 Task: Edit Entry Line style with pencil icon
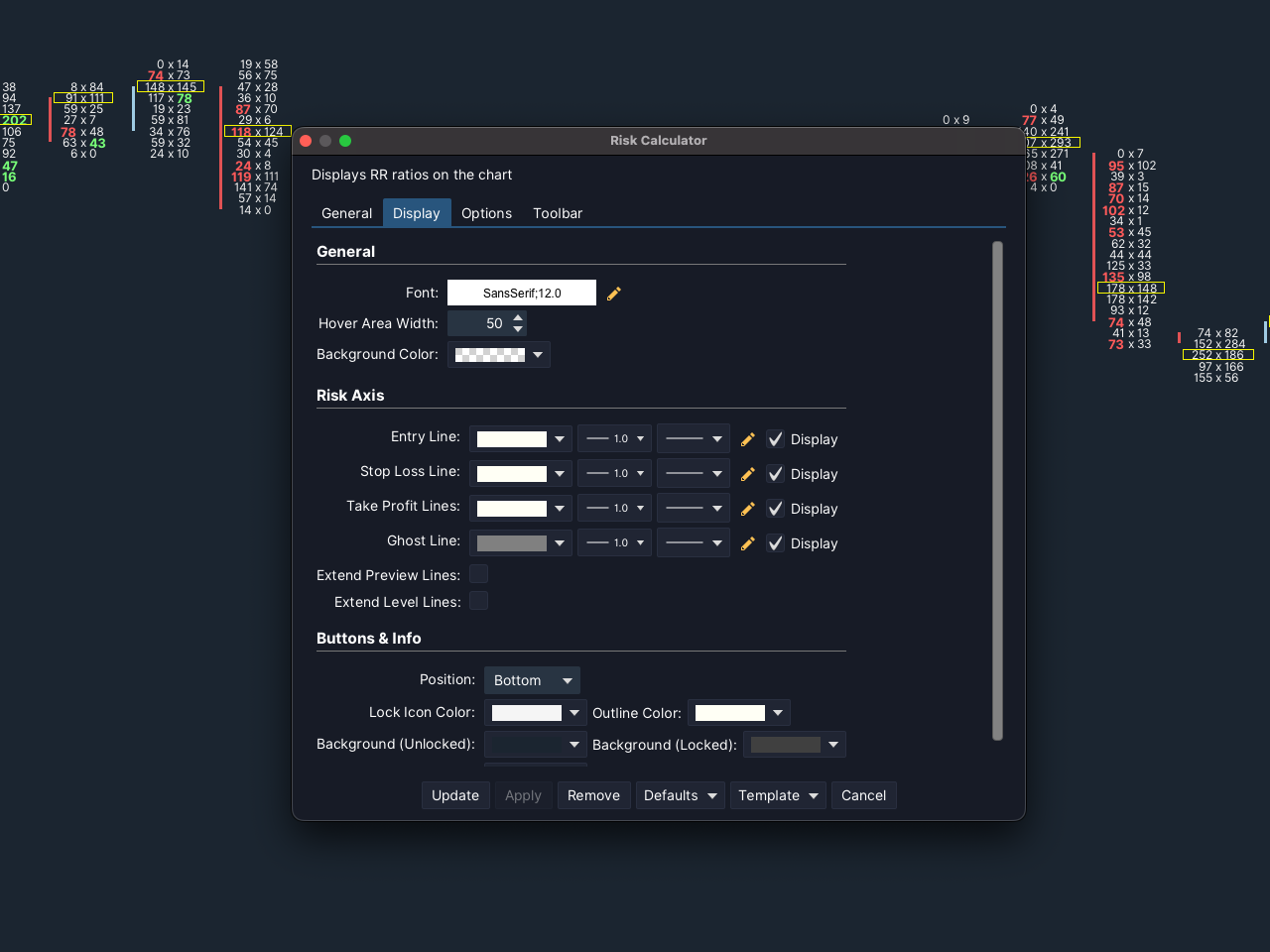point(748,439)
